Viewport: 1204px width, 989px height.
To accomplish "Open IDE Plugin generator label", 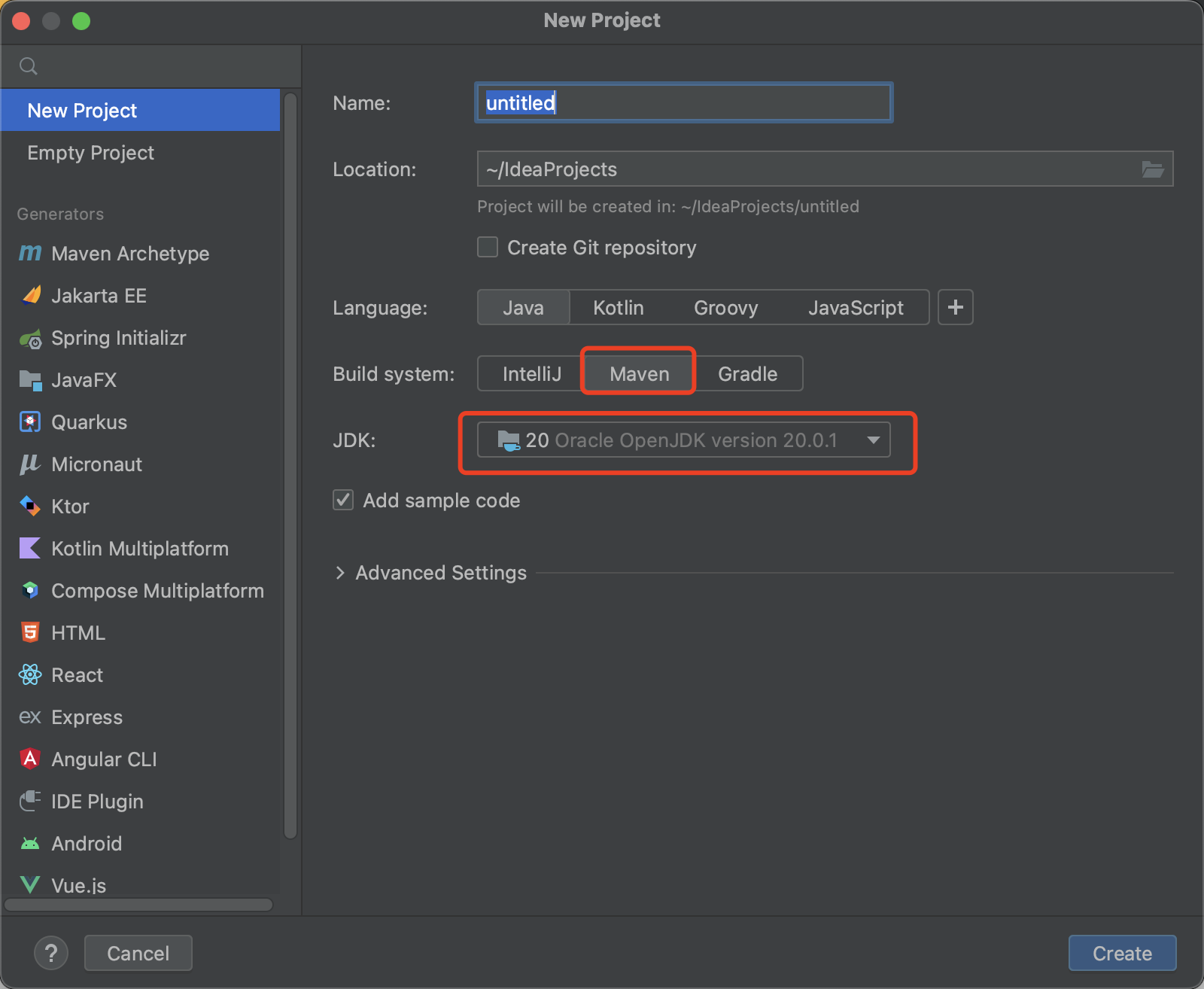I will (97, 802).
